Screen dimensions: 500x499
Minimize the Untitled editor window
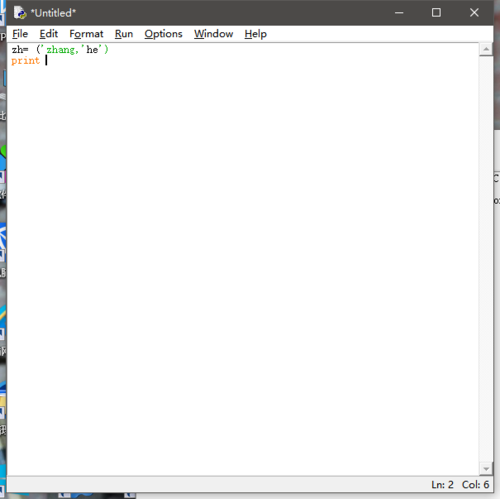399,13
